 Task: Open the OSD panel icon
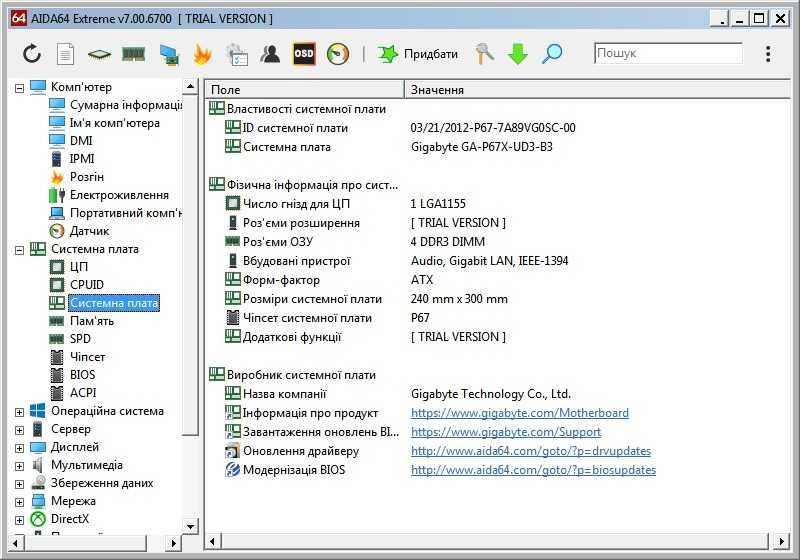(304, 54)
